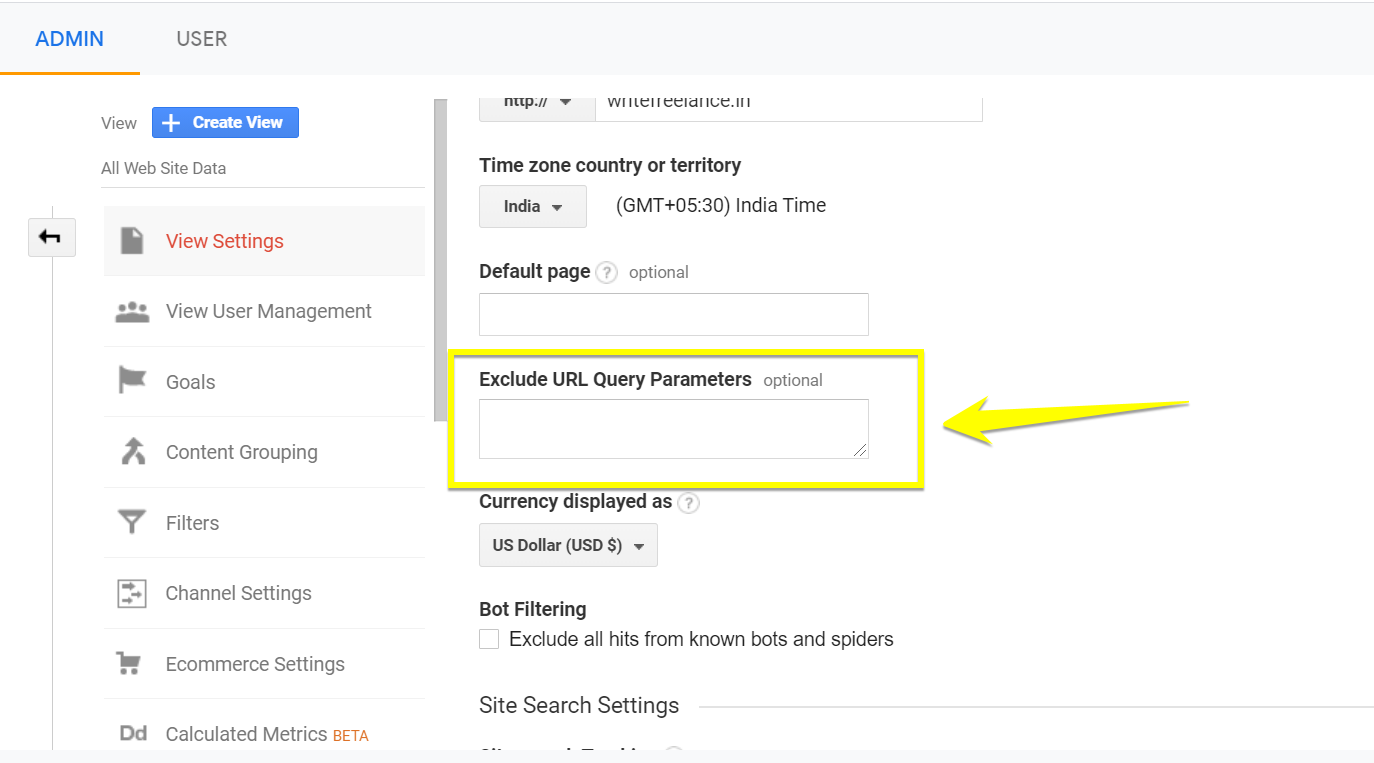Click the Channel Settings arrows icon
The image size is (1374, 763).
click(132, 593)
